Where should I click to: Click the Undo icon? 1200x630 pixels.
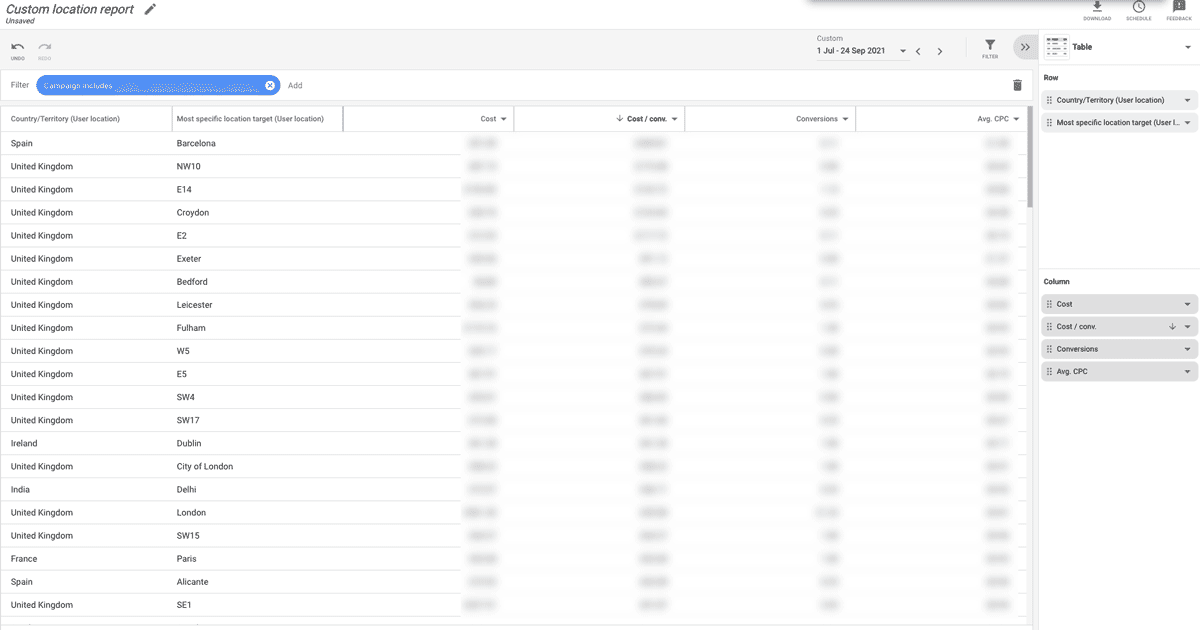[16, 47]
